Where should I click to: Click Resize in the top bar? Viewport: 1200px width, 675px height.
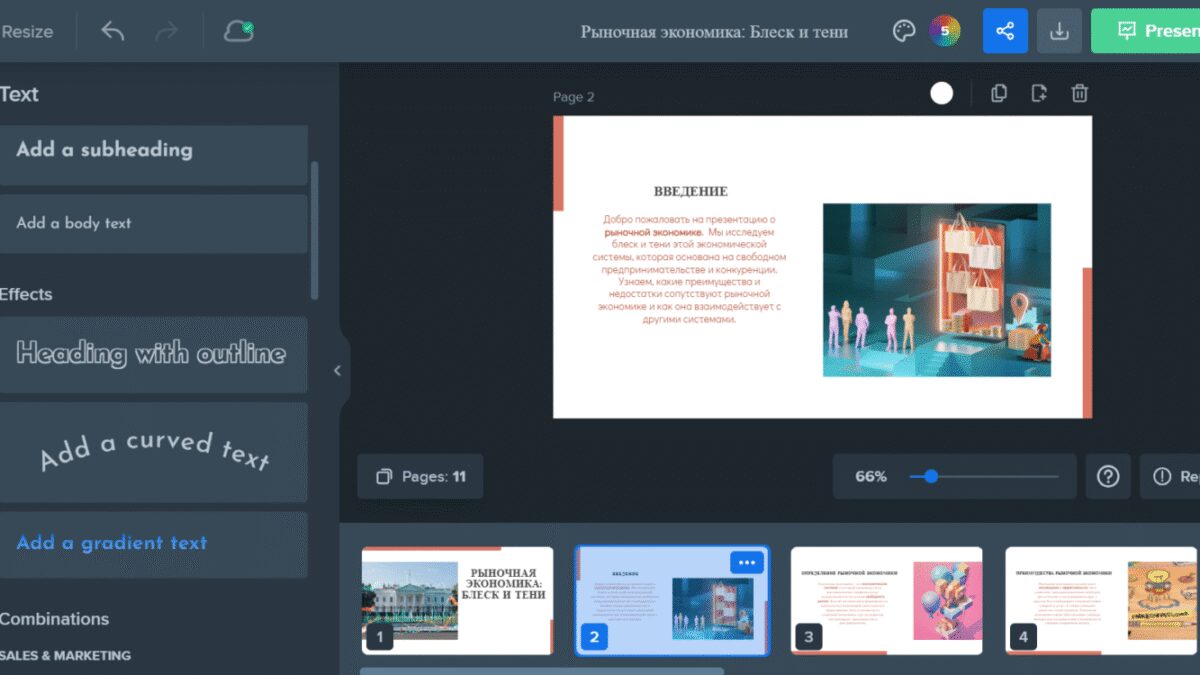coord(27,31)
